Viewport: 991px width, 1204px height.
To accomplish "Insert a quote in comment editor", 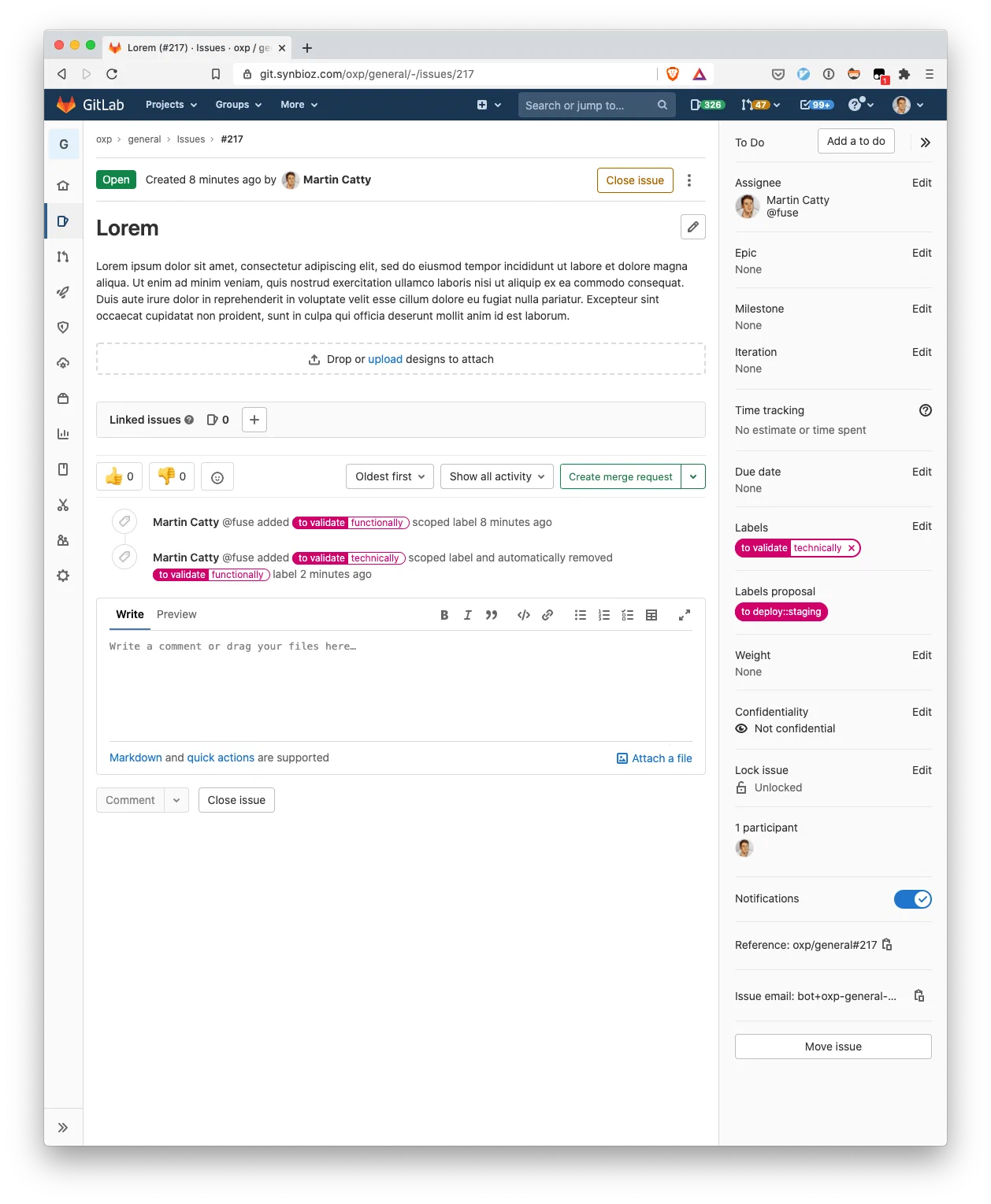I will coord(492,615).
